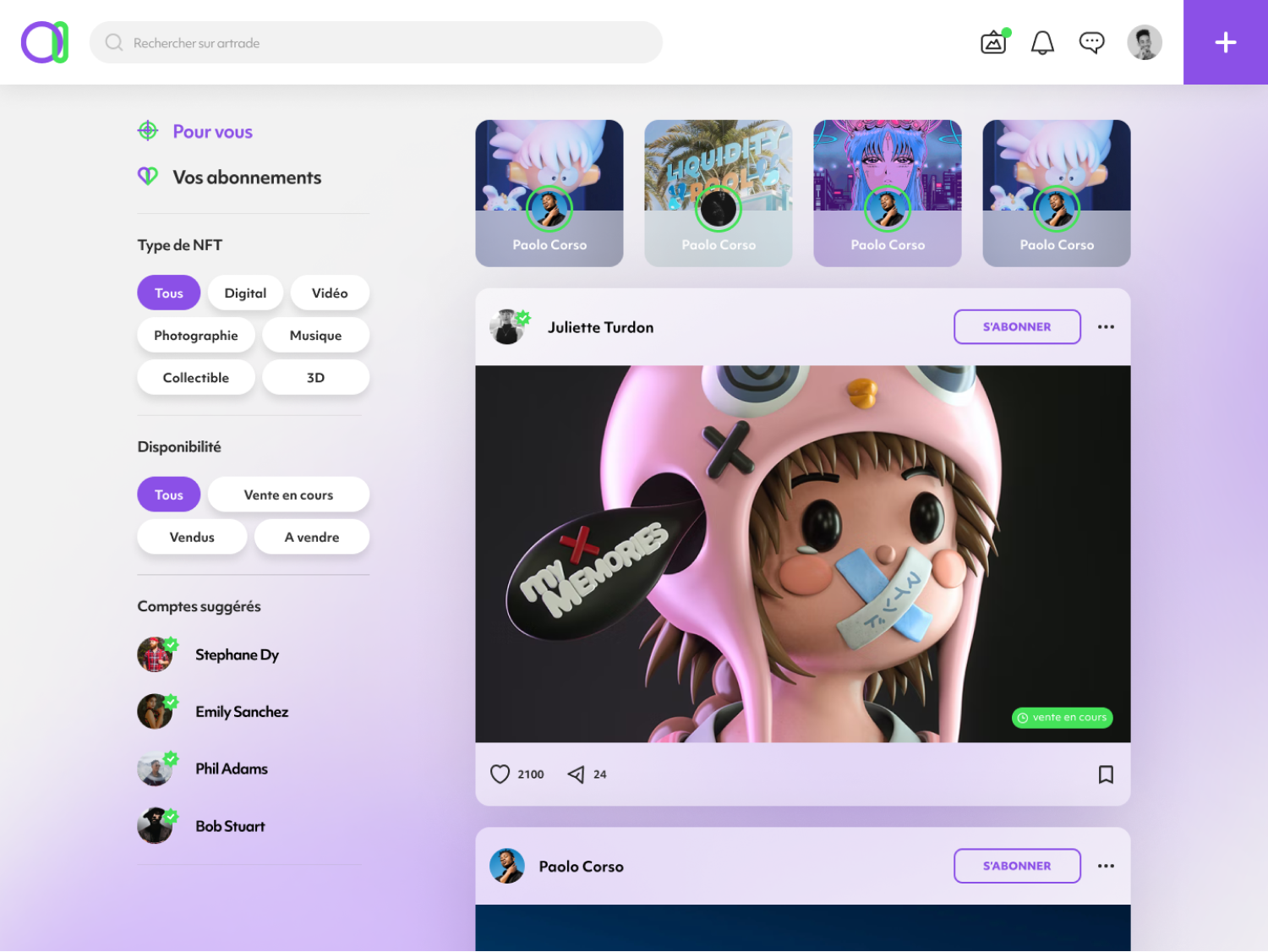
Task: Go to Vos abonnements feed
Action: (247, 177)
